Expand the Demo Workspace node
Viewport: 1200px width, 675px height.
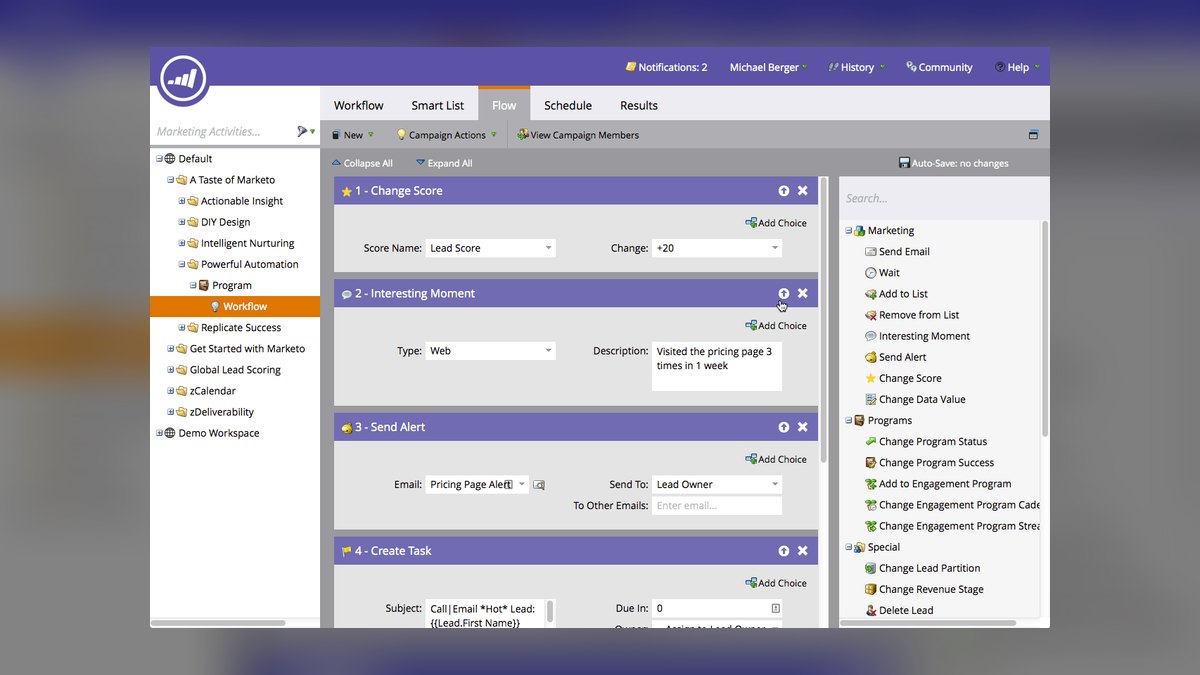tap(159, 433)
